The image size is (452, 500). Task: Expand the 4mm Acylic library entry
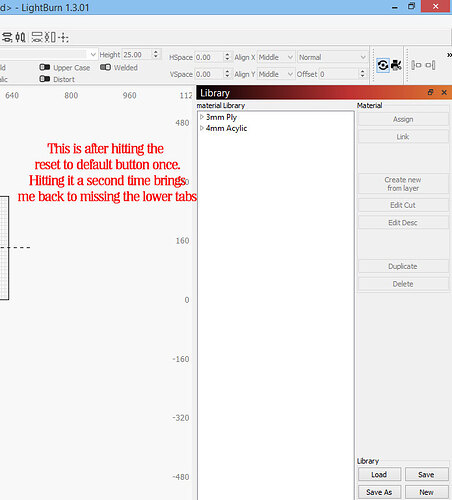click(x=202, y=128)
